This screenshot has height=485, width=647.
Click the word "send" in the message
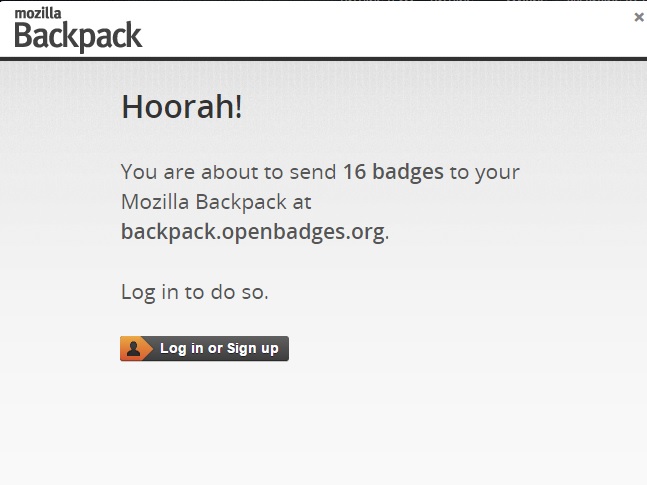point(313,172)
